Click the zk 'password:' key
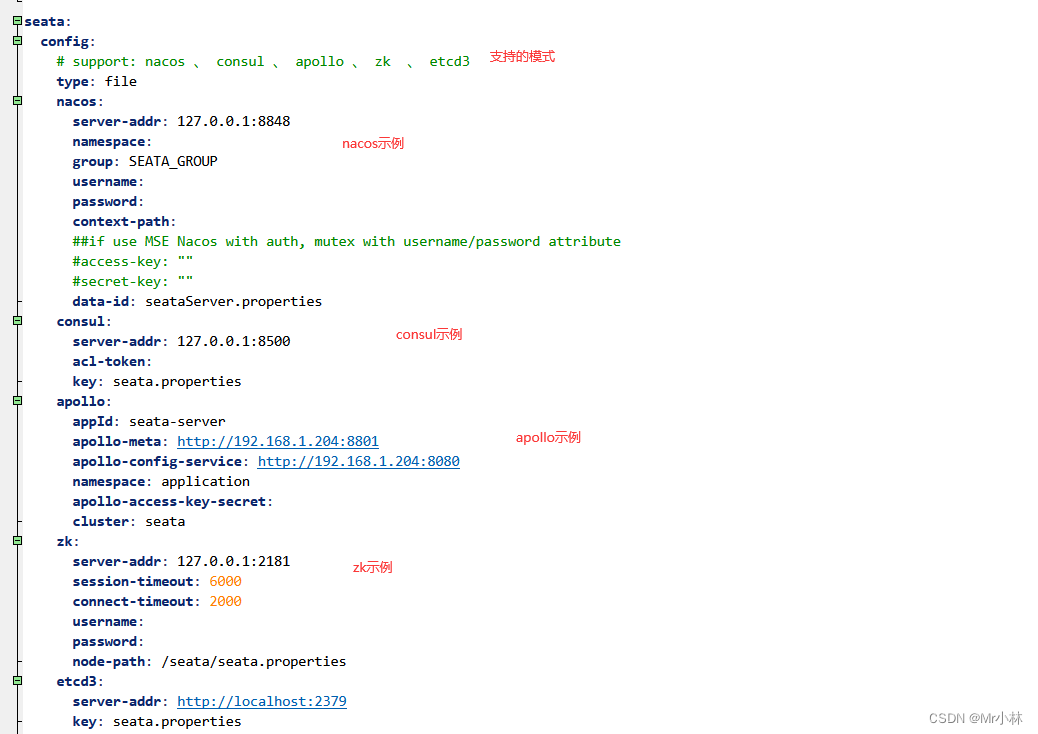1038x734 pixels. (108, 641)
